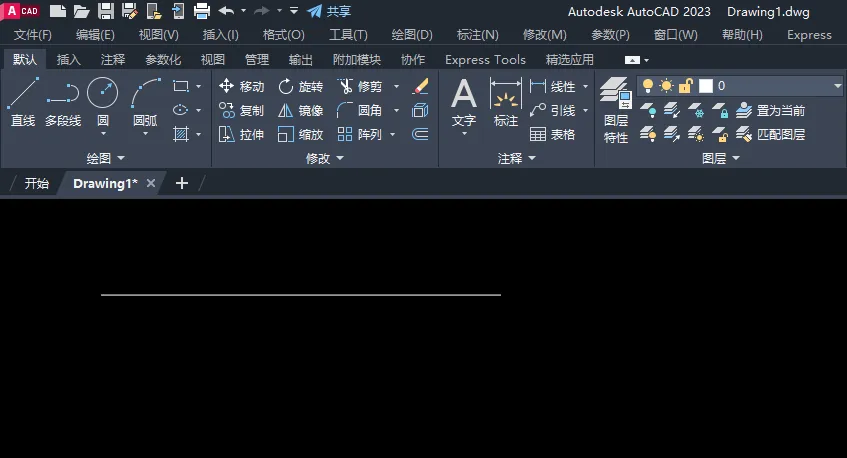Screen dimensions: 847x458
Task: Expand the Annotation (注释) panel
Action: (516, 158)
